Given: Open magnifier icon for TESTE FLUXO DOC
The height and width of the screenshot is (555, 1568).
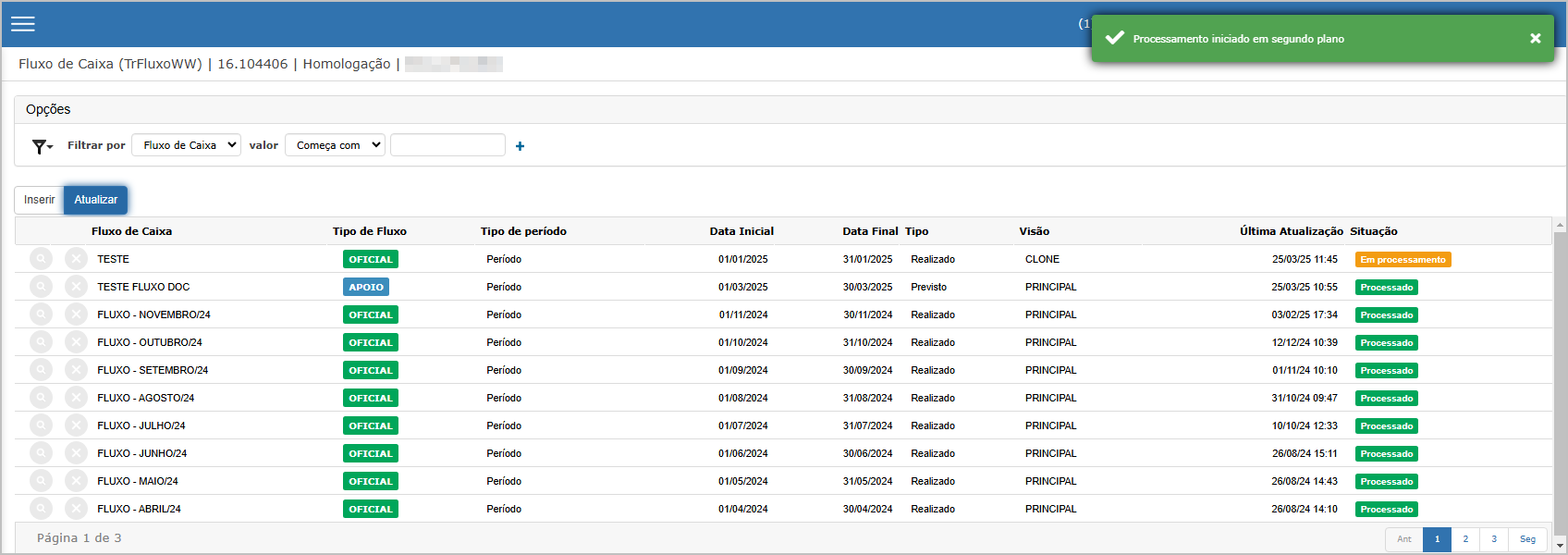Looking at the screenshot, I should 41,287.
